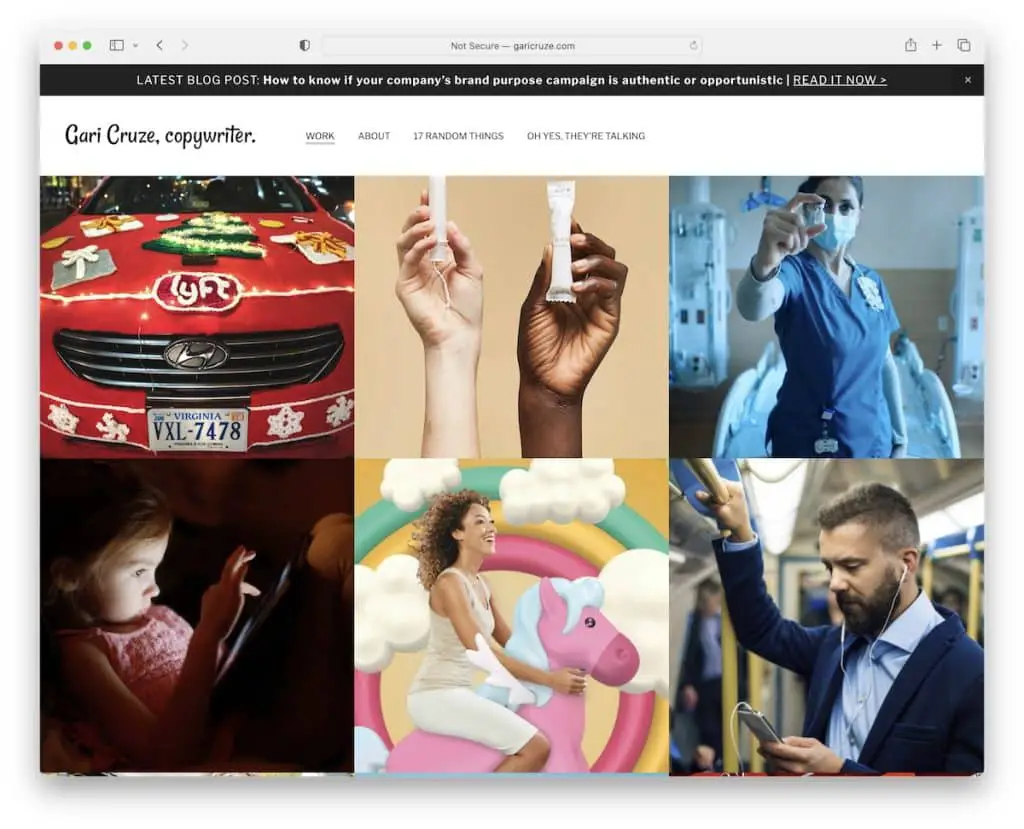View the nurse in blue scrubs project

[x=826, y=317]
